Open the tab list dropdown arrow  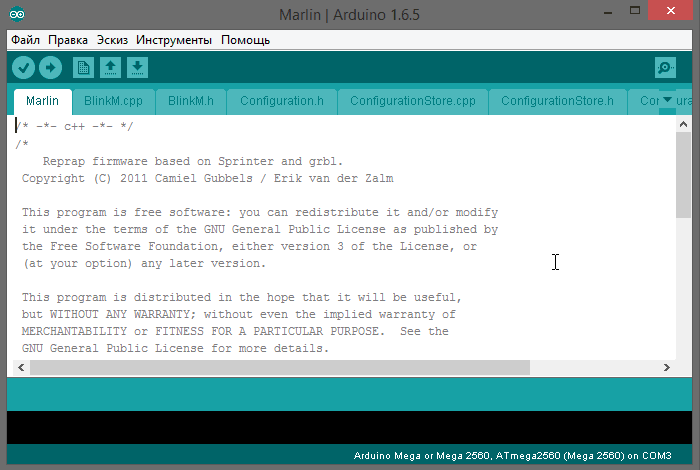tap(667, 100)
